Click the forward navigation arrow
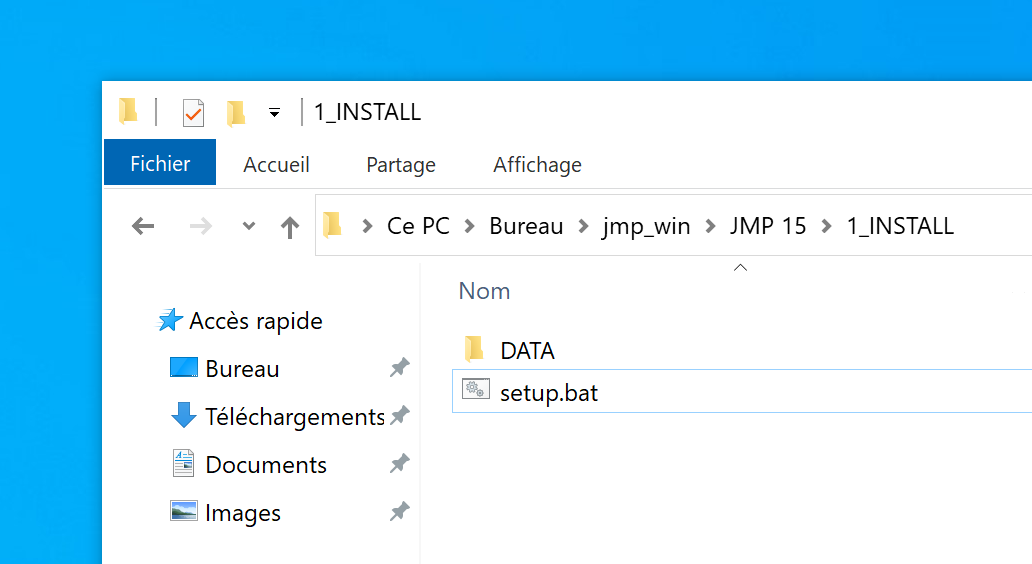1032x564 pixels. coord(201,227)
